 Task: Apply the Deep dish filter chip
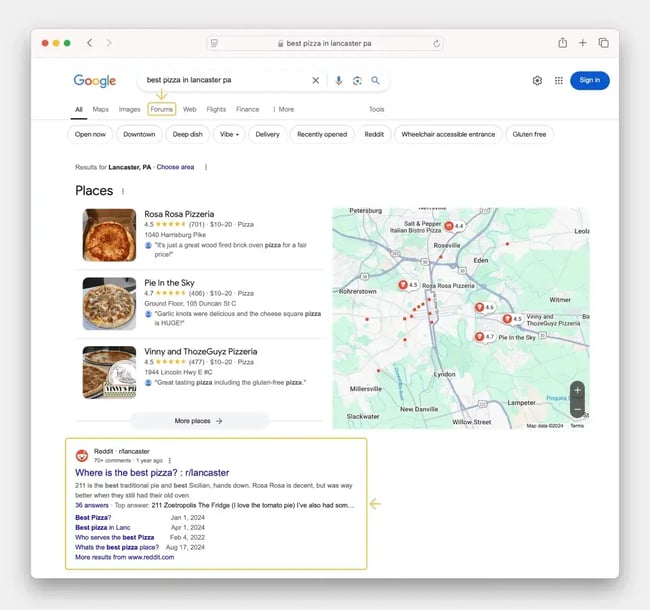point(187,134)
